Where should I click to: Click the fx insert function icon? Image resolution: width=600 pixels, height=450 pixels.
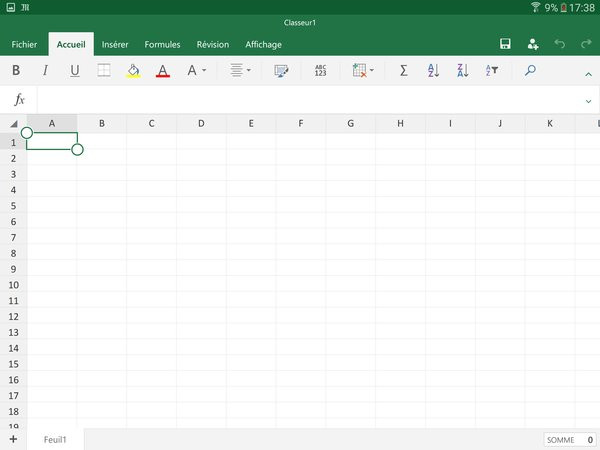click(19, 99)
